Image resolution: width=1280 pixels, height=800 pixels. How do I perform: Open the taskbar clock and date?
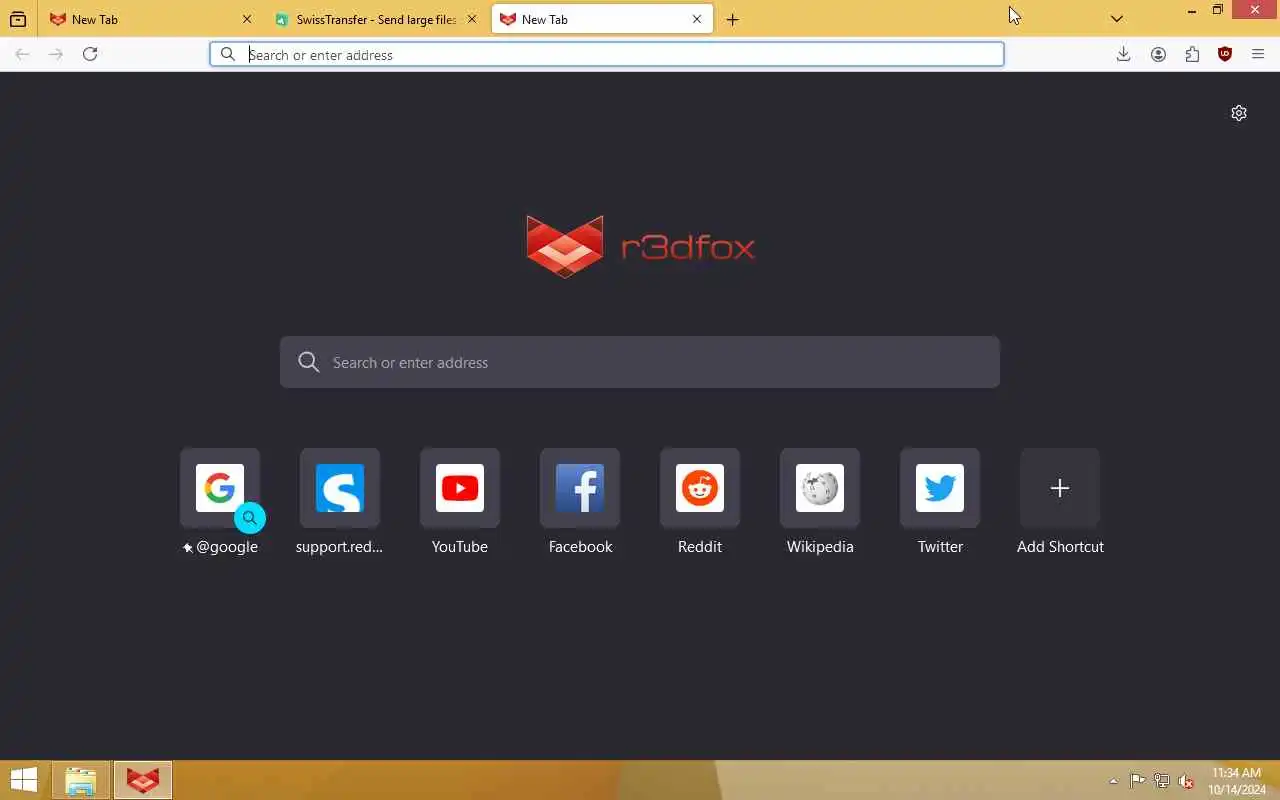tap(1237, 781)
